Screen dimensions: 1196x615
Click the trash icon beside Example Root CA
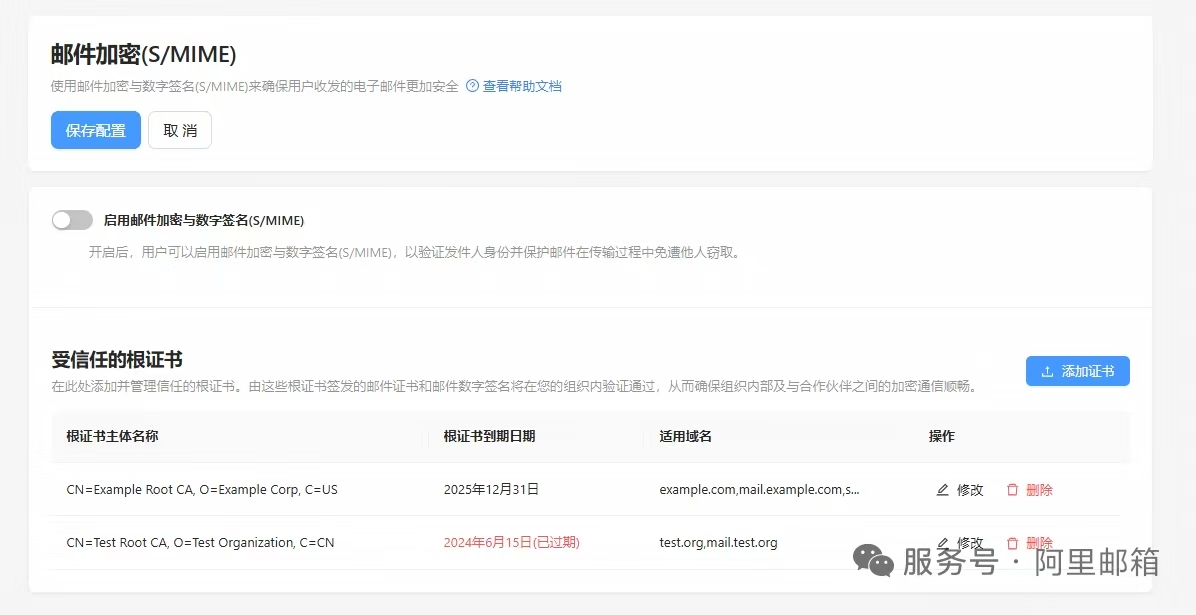pyautogui.click(x=1011, y=490)
